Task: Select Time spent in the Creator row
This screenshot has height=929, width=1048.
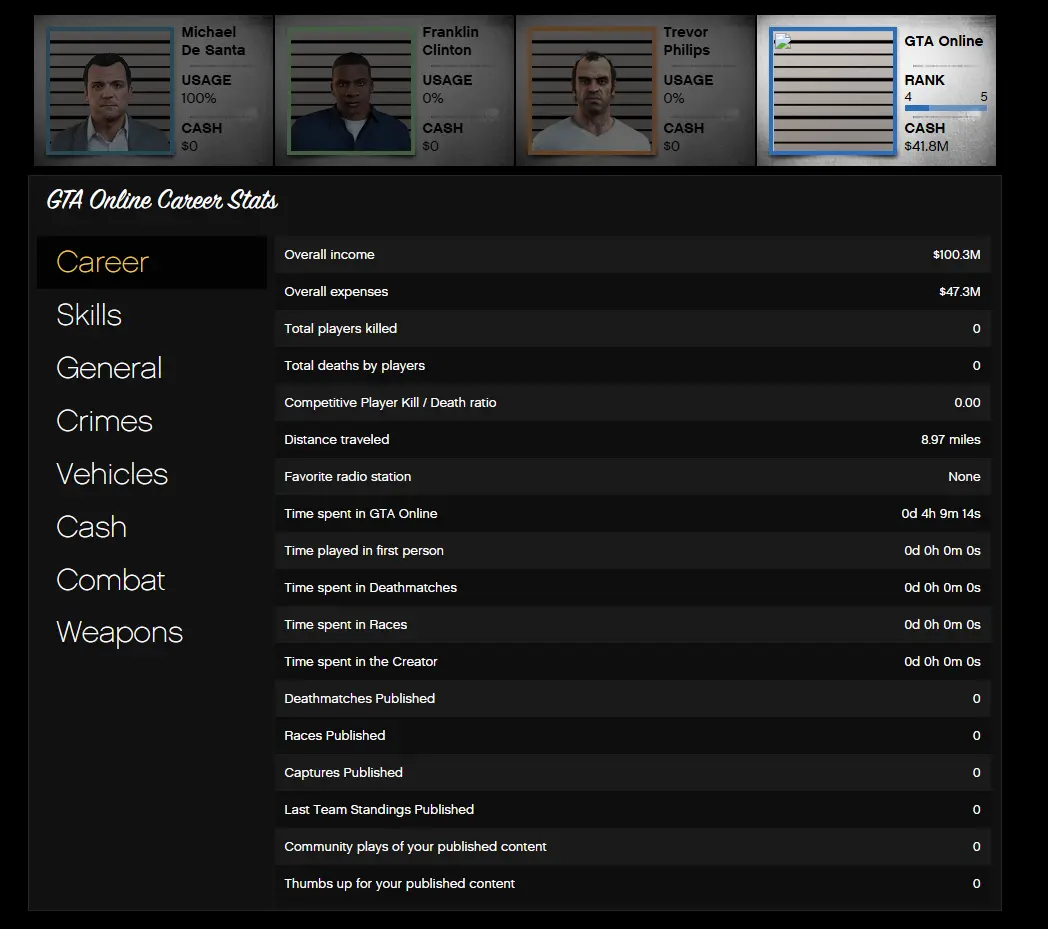Action: pyautogui.click(x=632, y=661)
